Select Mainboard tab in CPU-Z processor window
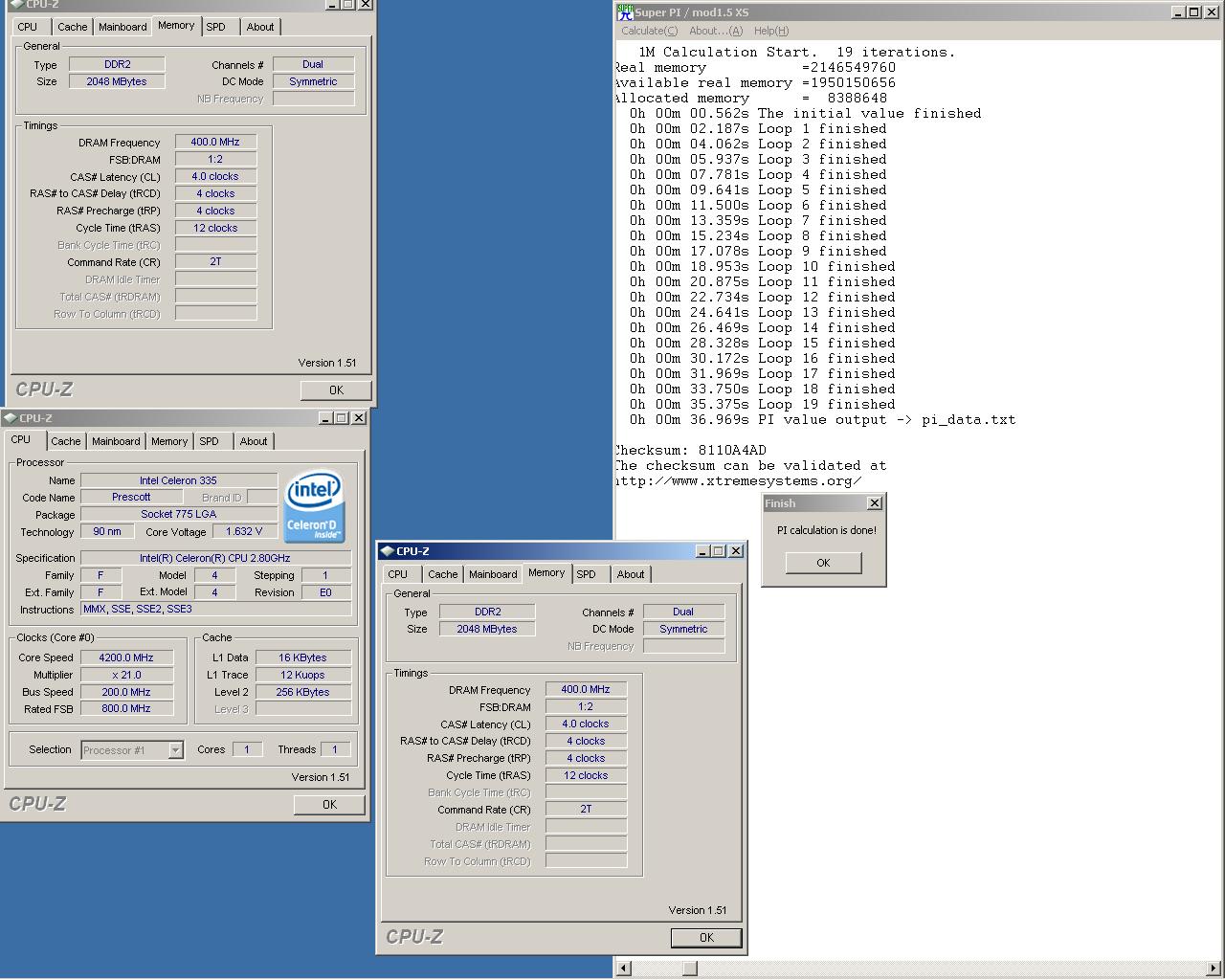 116,441
